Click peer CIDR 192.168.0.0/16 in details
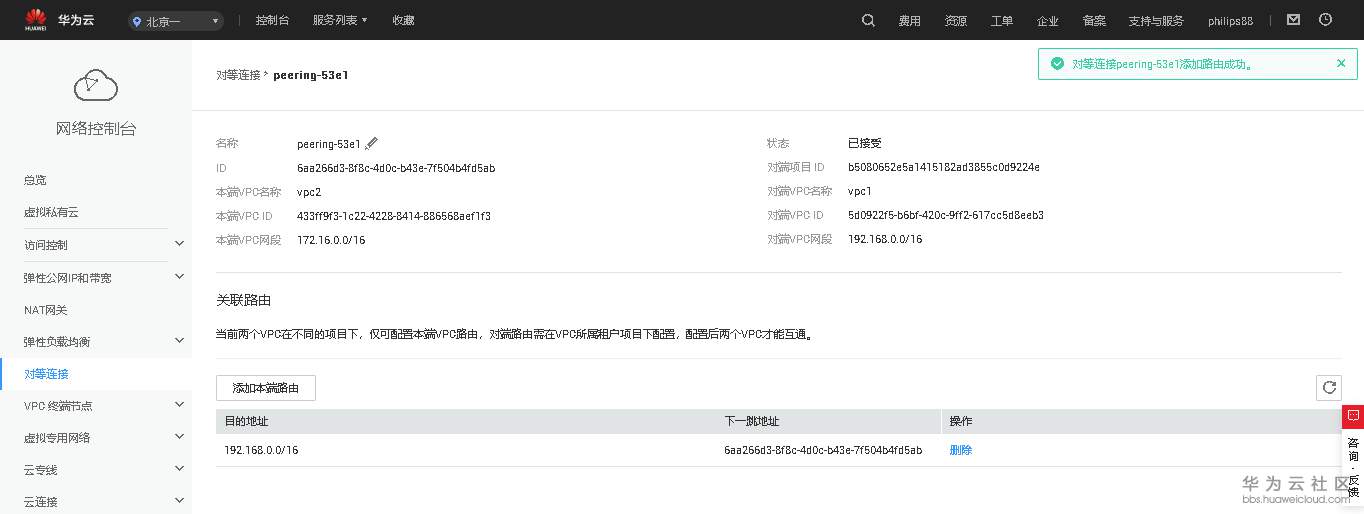This screenshot has height=514, width=1364. click(885, 239)
